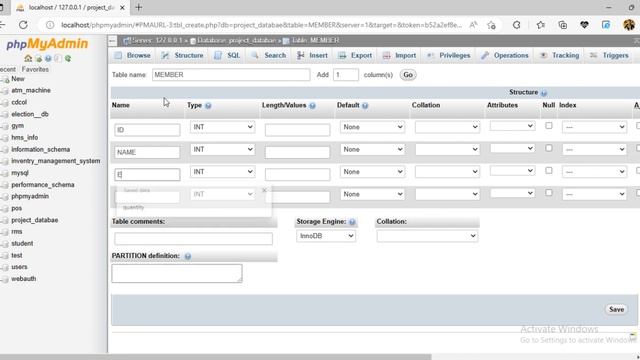Viewport: 640px width, 360px height.
Task: Open the inventry_management_system database
Action: tap(56, 161)
